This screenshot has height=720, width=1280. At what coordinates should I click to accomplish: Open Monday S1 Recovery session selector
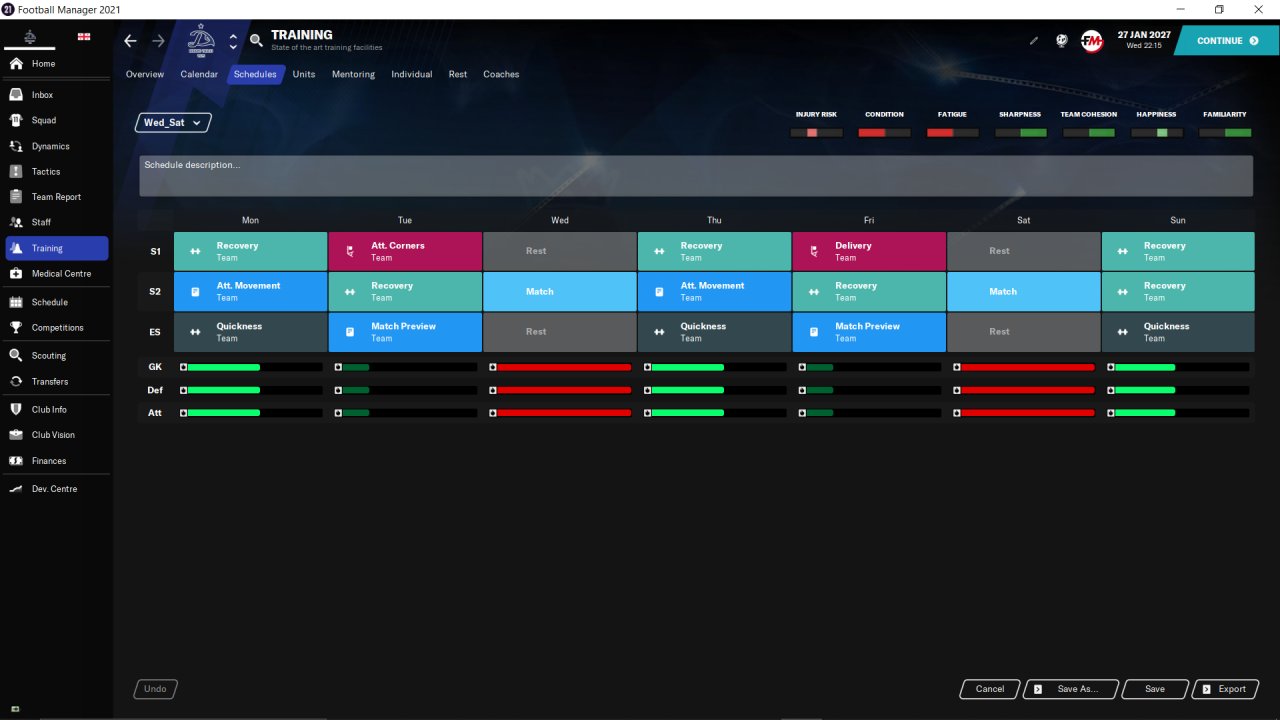[250, 251]
